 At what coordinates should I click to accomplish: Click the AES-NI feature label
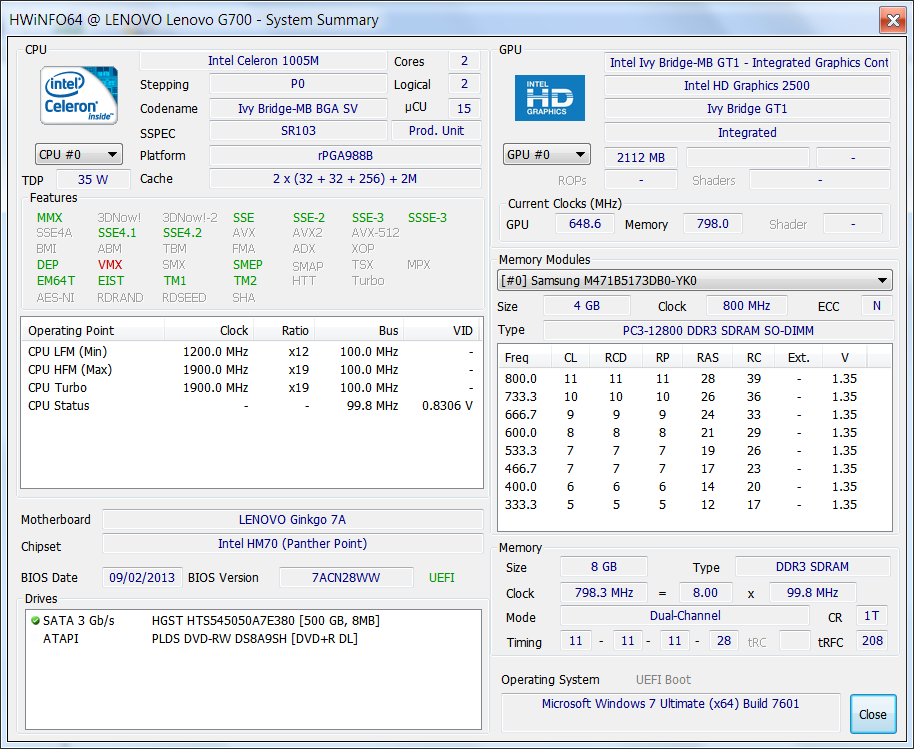coord(55,298)
